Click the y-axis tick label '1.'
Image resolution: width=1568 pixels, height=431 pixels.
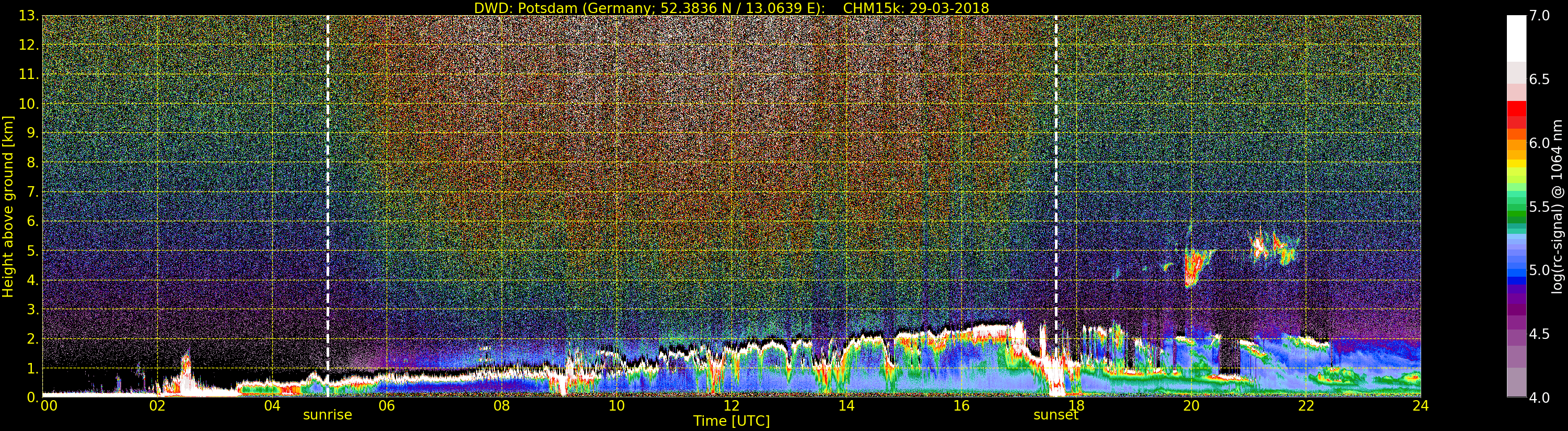click(x=33, y=368)
